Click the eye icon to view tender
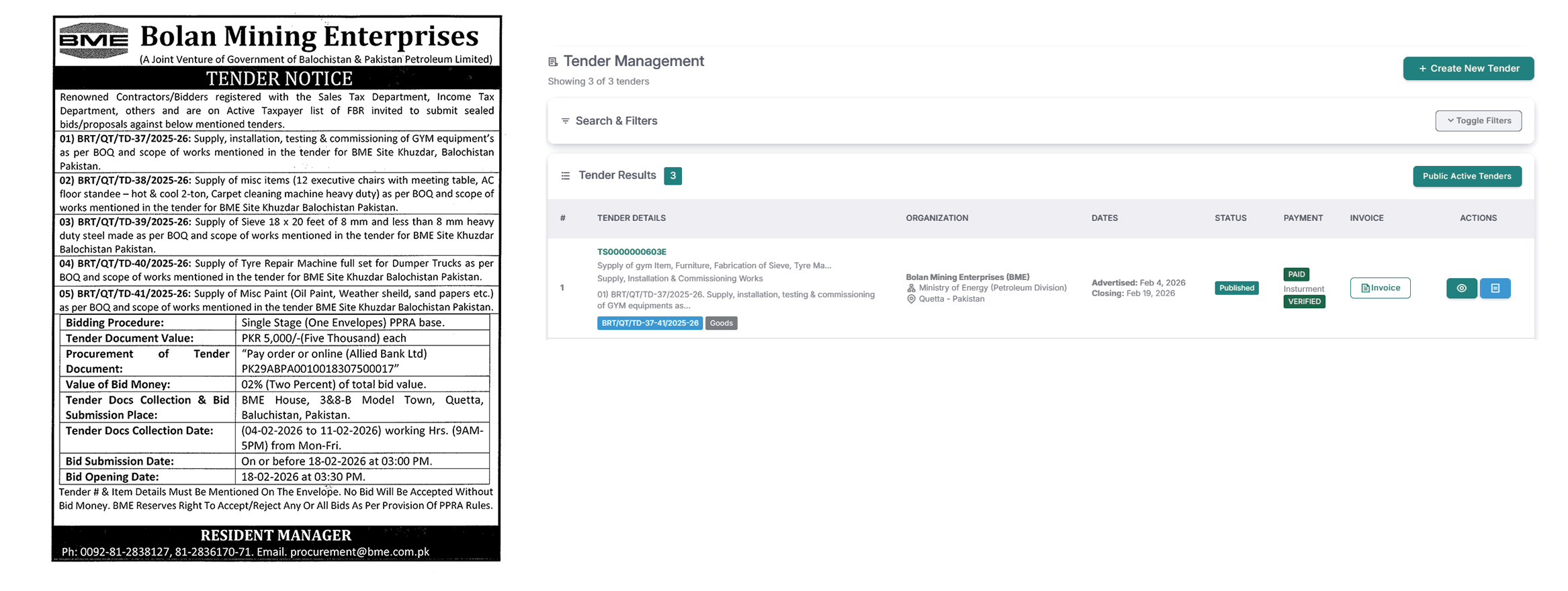The image size is (1568, 591). click(x=1461, y=288)
